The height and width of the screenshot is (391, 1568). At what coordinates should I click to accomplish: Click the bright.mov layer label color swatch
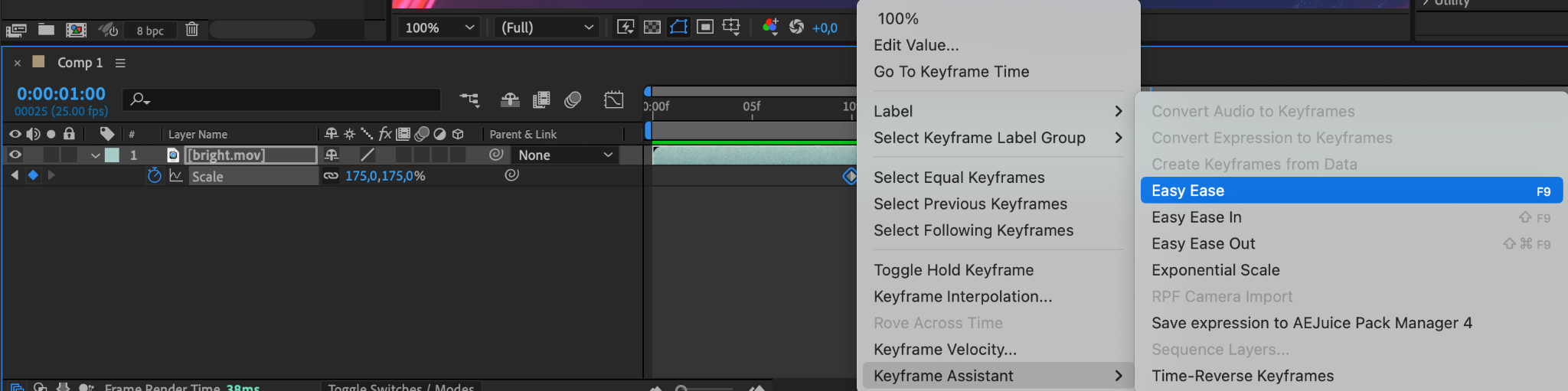pos(112,155)
